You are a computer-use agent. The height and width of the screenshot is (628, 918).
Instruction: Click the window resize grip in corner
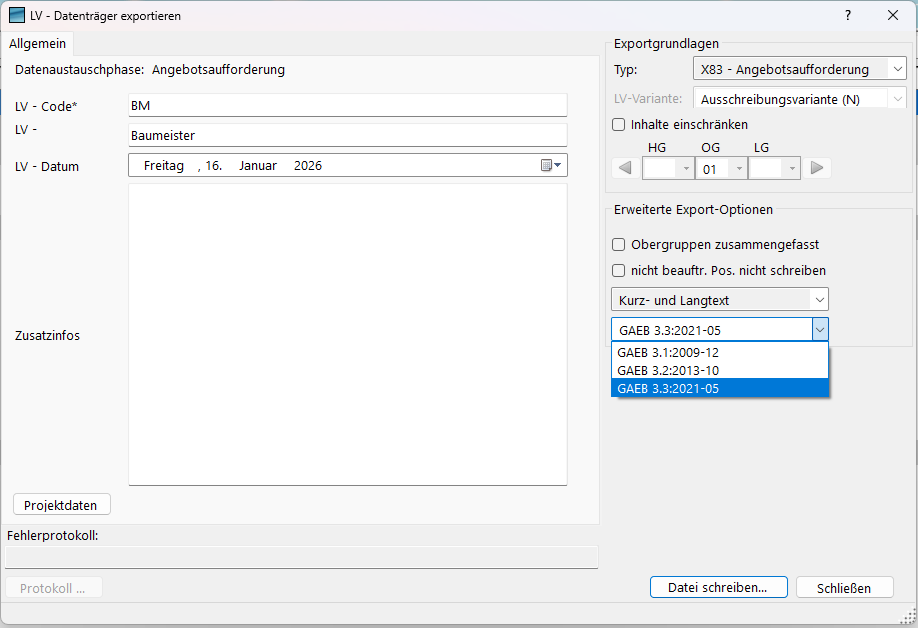point(908,616)
